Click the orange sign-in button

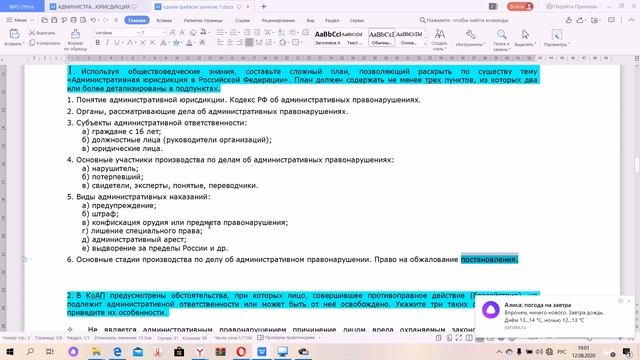[520, 7]
